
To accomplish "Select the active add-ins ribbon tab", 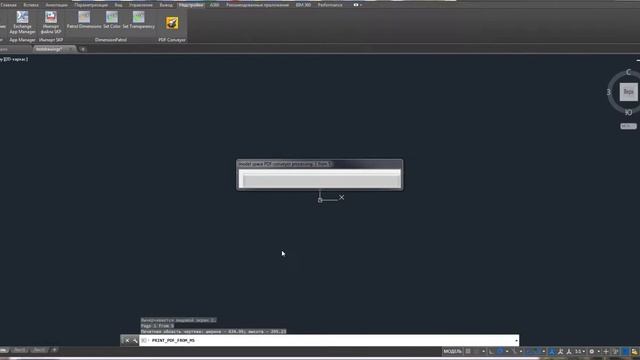I will click(x=191, y=5).
